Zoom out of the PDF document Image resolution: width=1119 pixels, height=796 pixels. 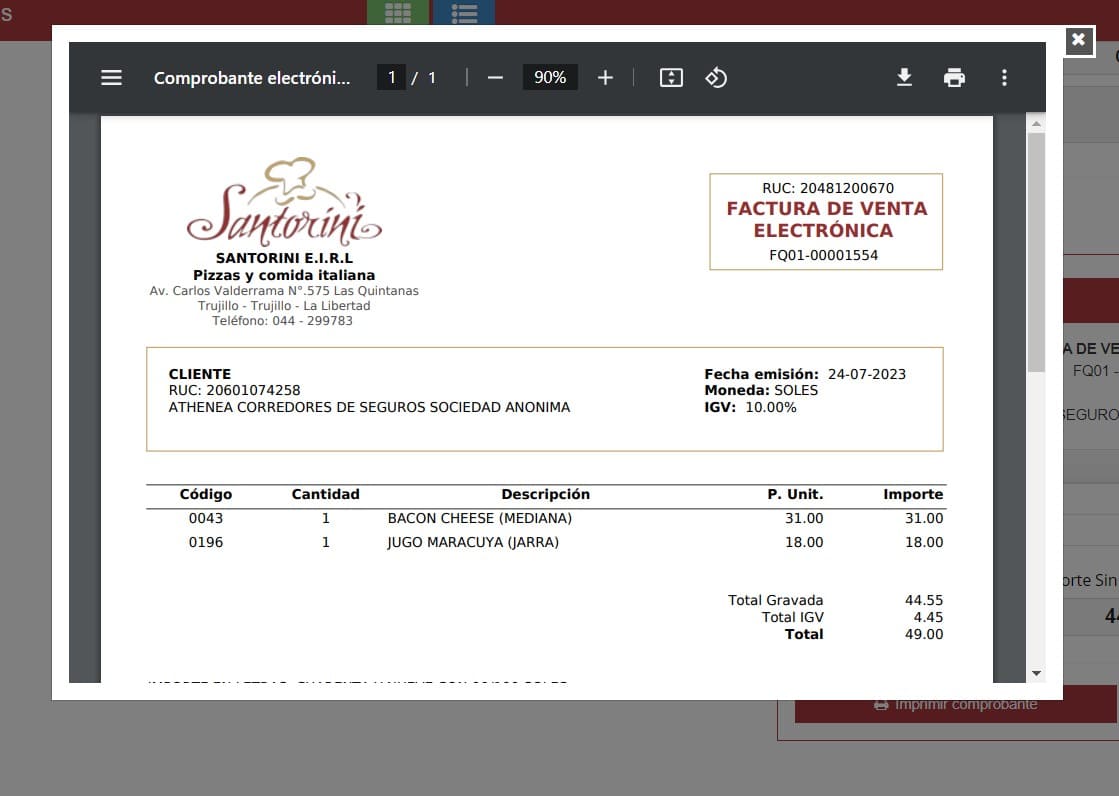(x=495, y=78)
